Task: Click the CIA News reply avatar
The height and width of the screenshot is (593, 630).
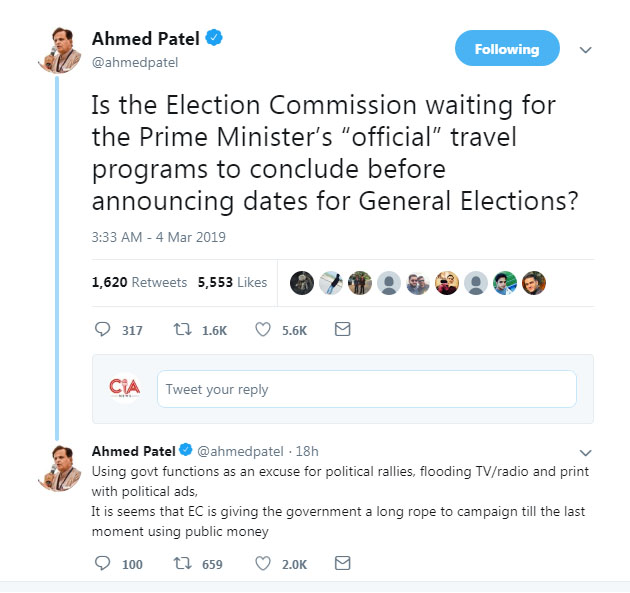Action: pyautogui.click(x=125, y=388)
